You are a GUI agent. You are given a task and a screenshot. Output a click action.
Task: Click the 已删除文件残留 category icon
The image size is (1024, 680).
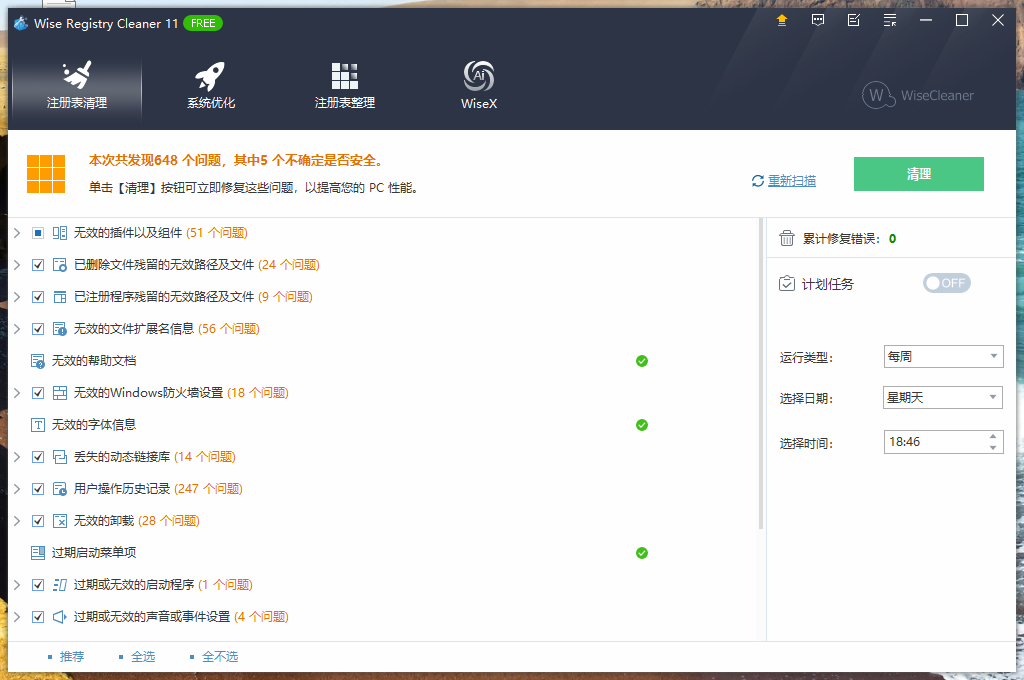tap(59, 265)
